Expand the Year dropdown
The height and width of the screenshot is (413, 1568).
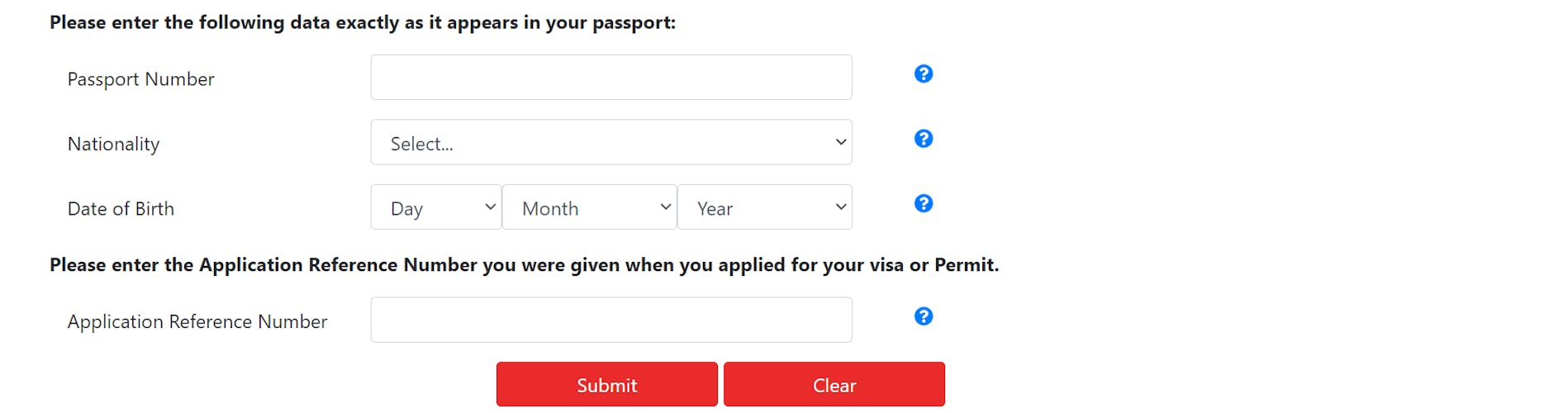point(764,207)
